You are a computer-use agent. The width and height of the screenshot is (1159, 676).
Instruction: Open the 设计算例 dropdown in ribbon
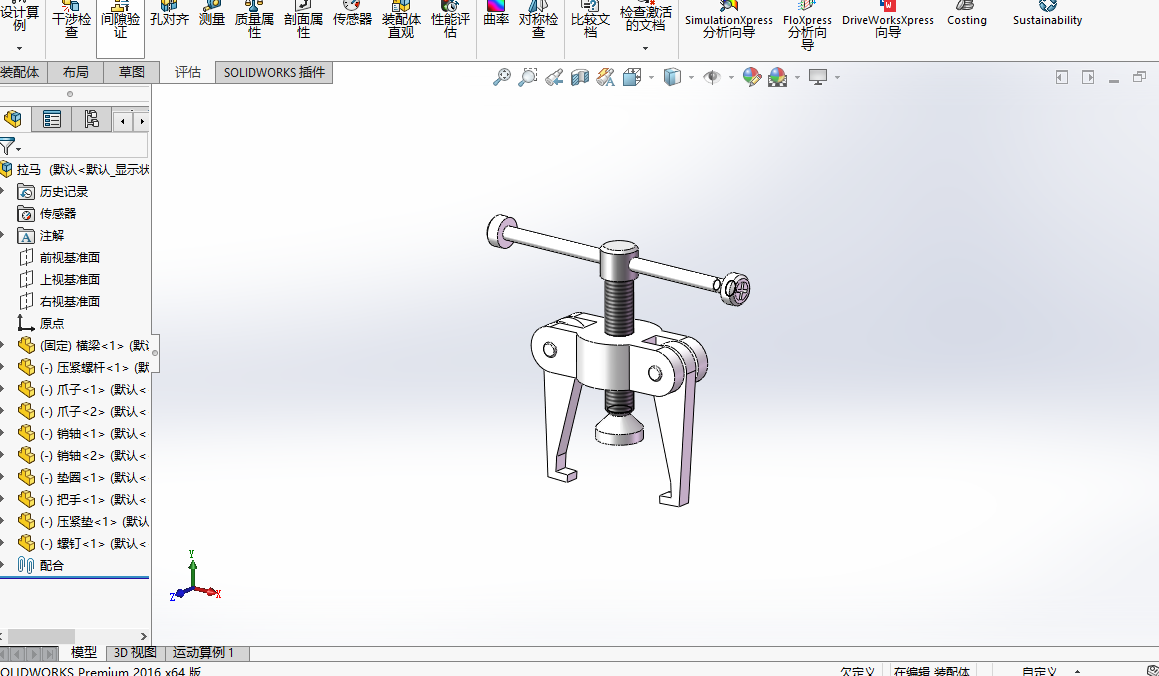(20, 48)
